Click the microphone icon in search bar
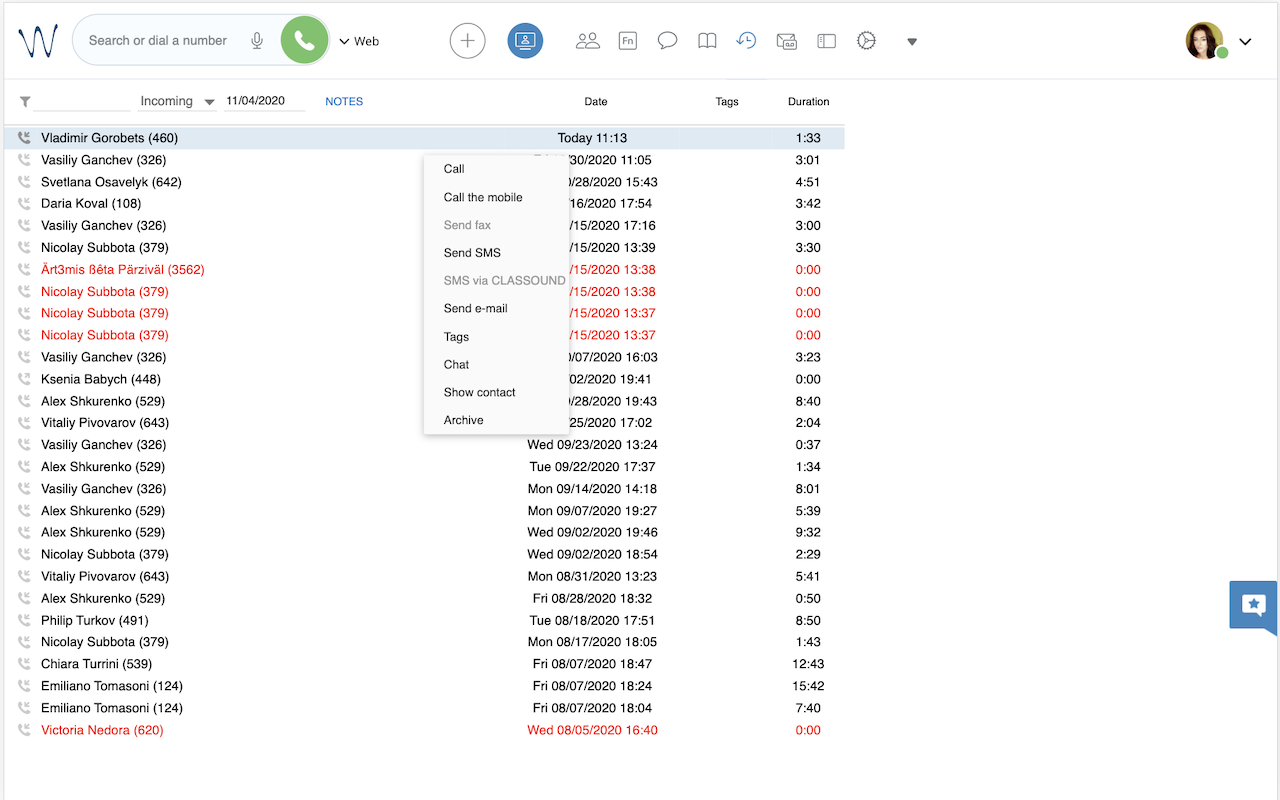 point(257,41)
